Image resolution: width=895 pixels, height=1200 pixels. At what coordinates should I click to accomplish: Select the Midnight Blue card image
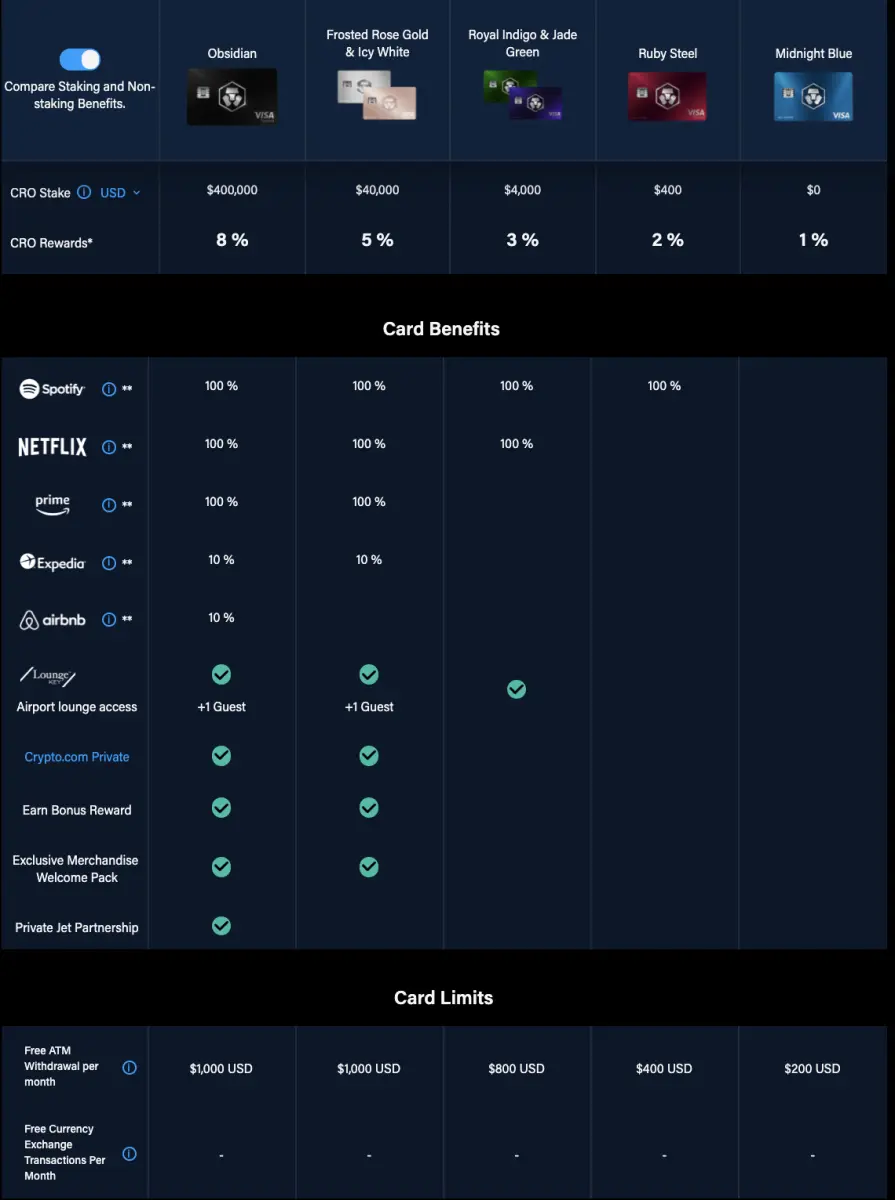(813, 97)
